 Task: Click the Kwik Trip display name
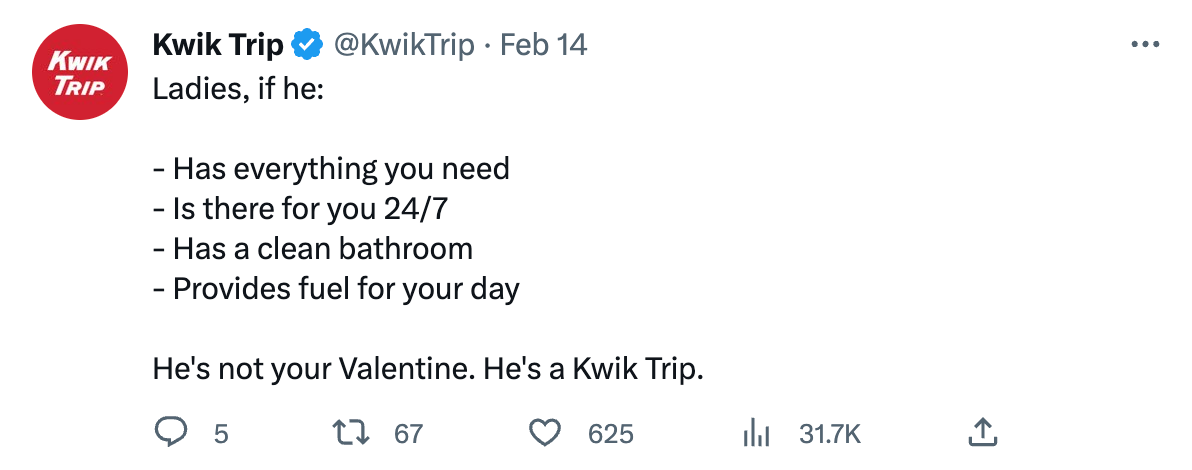[217, 45]
